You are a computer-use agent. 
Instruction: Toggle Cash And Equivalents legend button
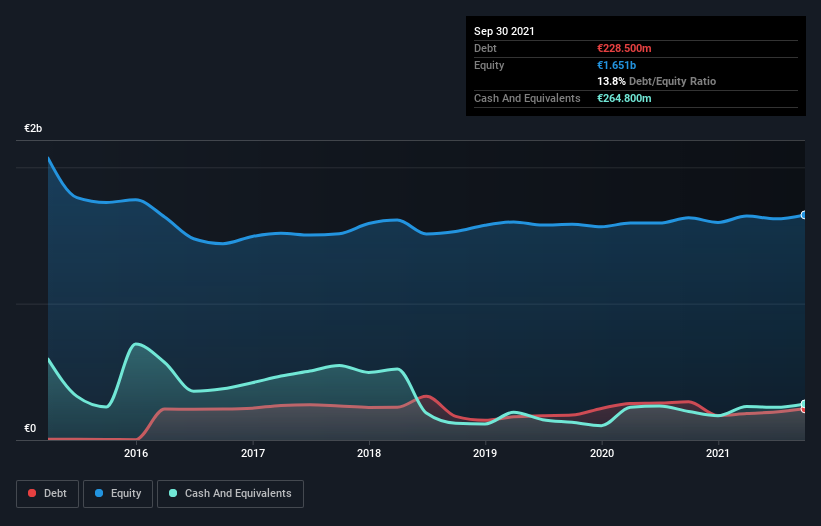230,494
